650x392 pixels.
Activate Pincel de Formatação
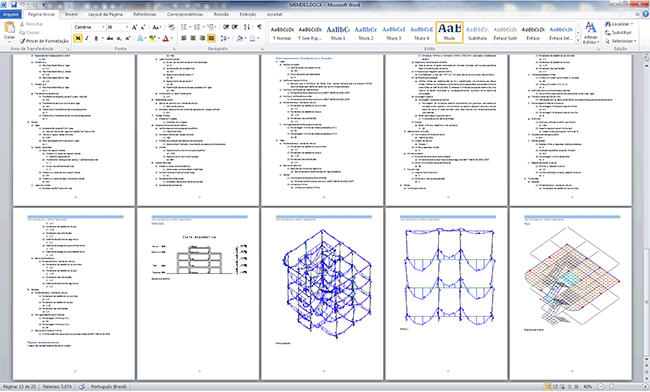tap(44, 41)
